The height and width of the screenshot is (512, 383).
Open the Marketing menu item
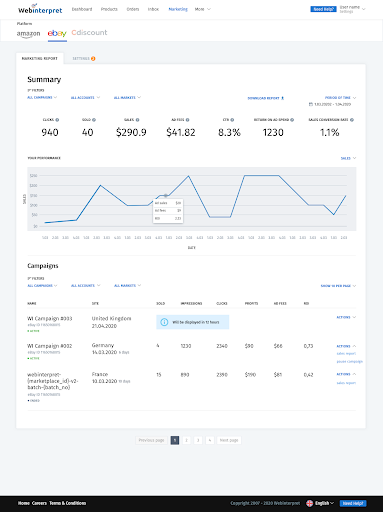click(178, 9)
